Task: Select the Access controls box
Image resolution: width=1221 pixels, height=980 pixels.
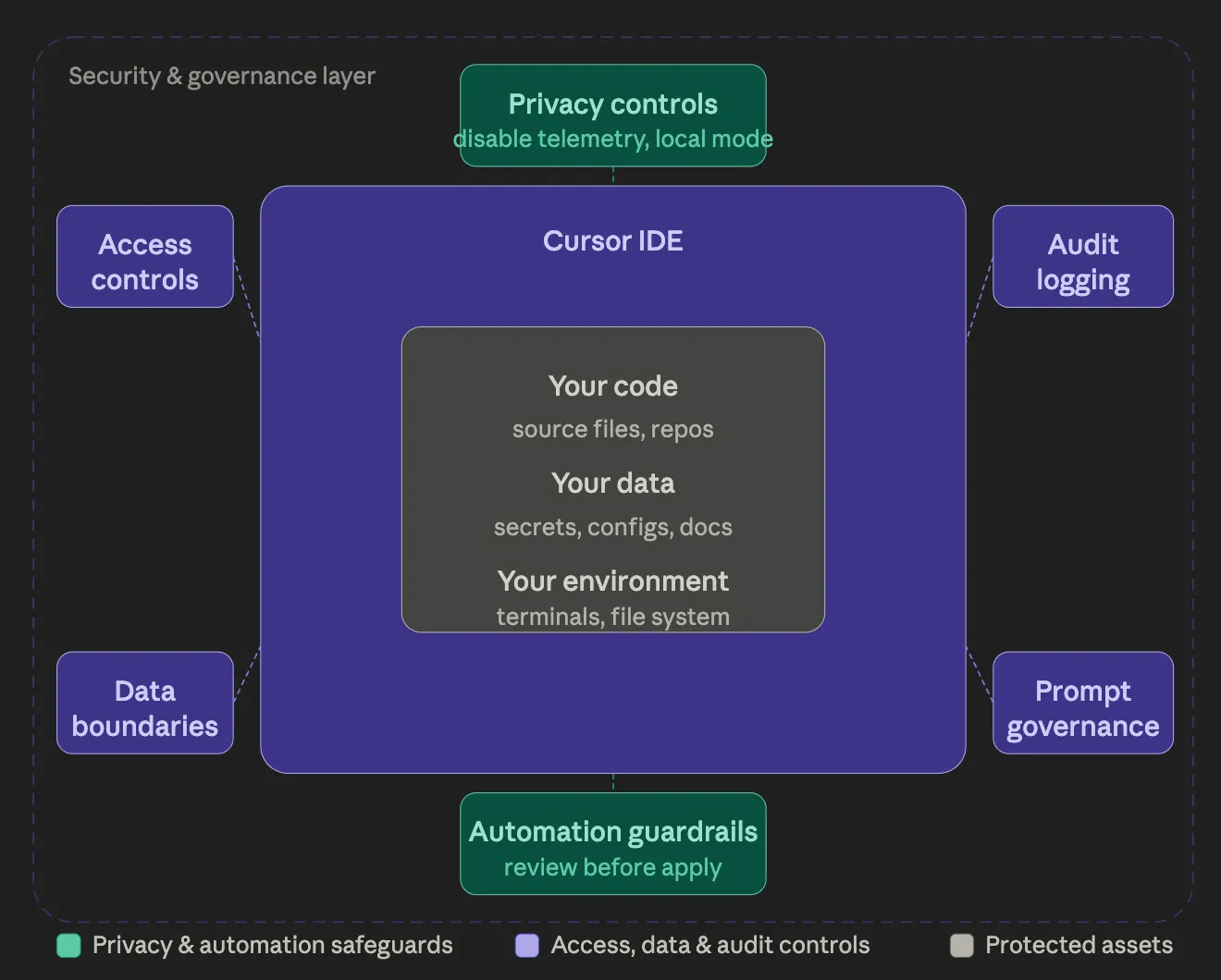Action: point(145,257)
